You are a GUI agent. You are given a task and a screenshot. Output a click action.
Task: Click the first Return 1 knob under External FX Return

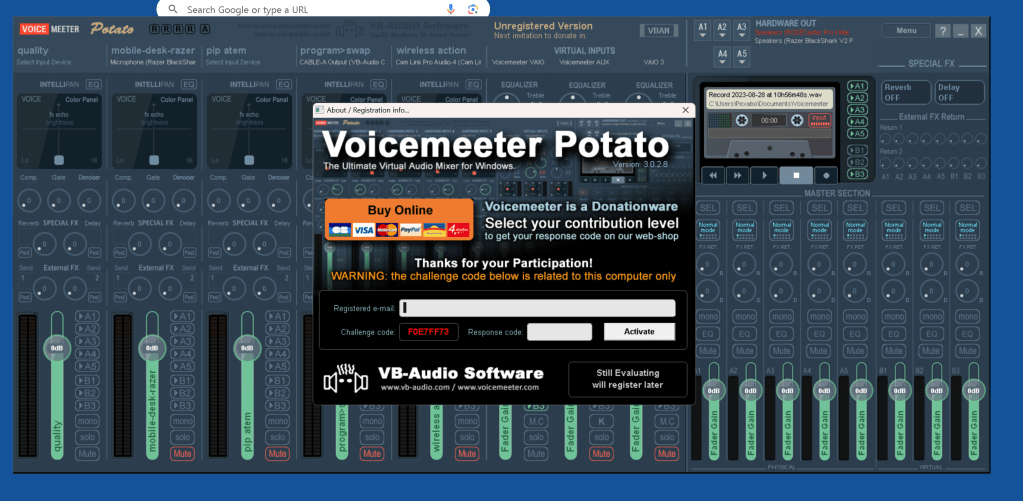(x=885, y=139)
